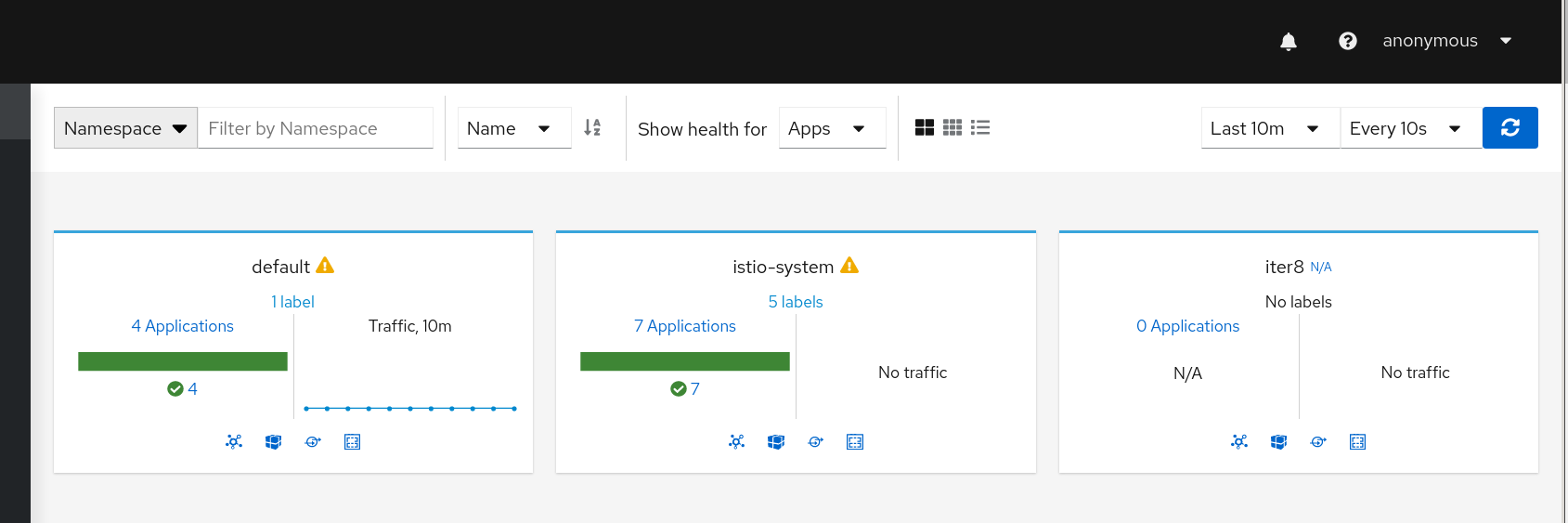Click the healthy check icon showing 7
Image resolution: width=1568 pixels, height=523 pixels.
click(679, 389)
